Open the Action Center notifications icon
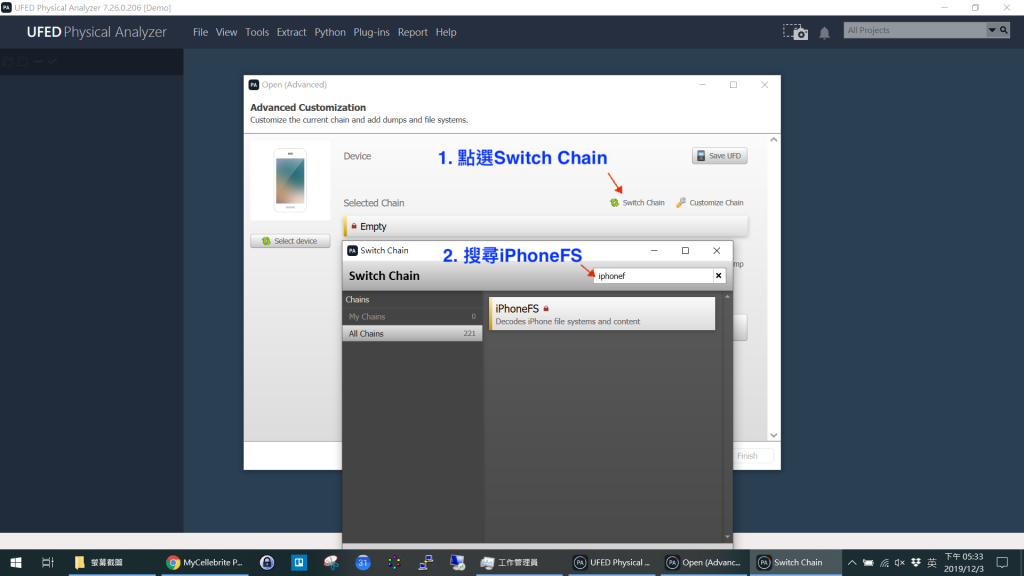The width and height of the screenshot is (1024, 576). 1002,562
